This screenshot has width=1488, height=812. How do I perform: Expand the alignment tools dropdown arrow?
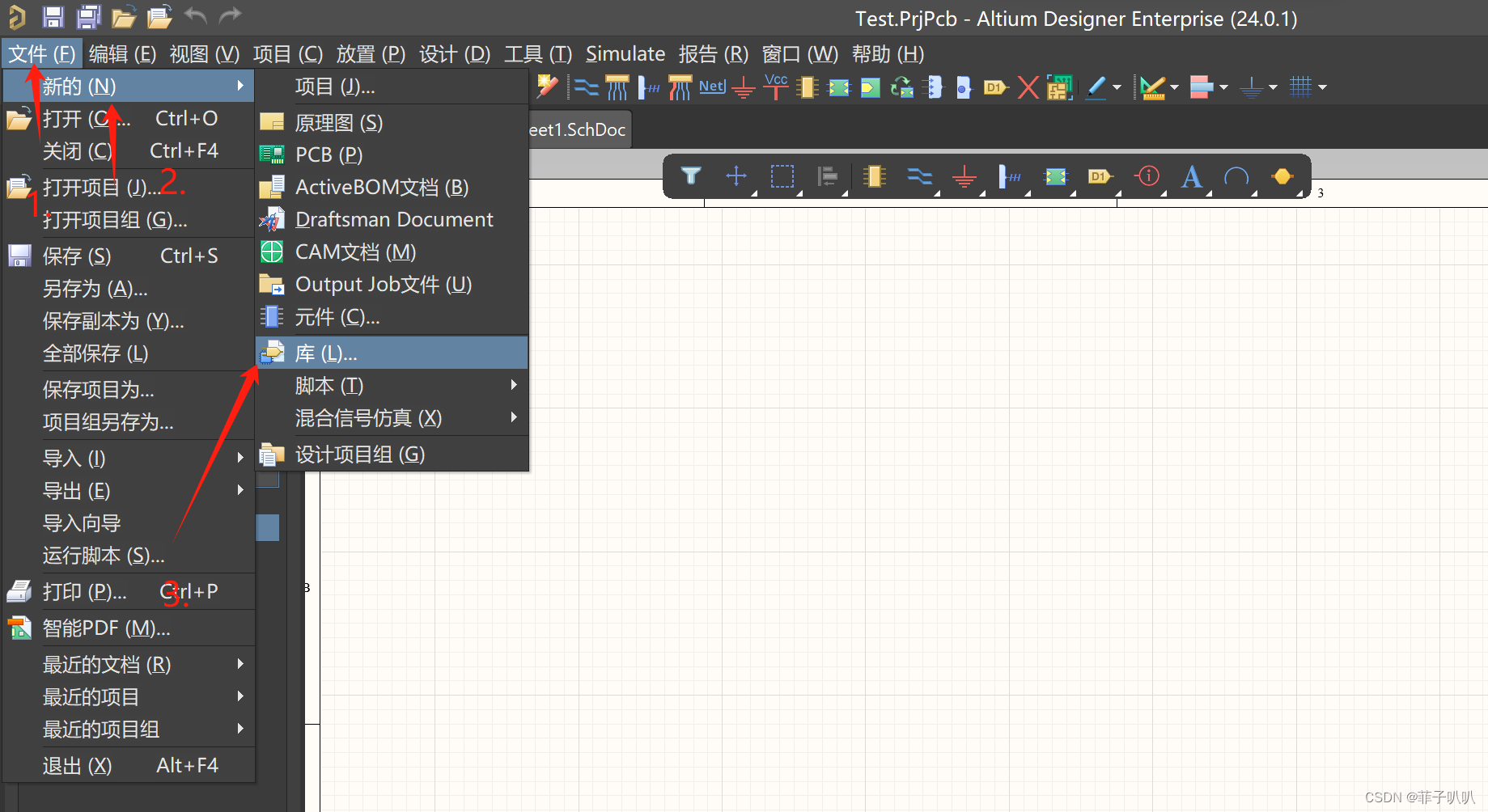coord(1223,87)
